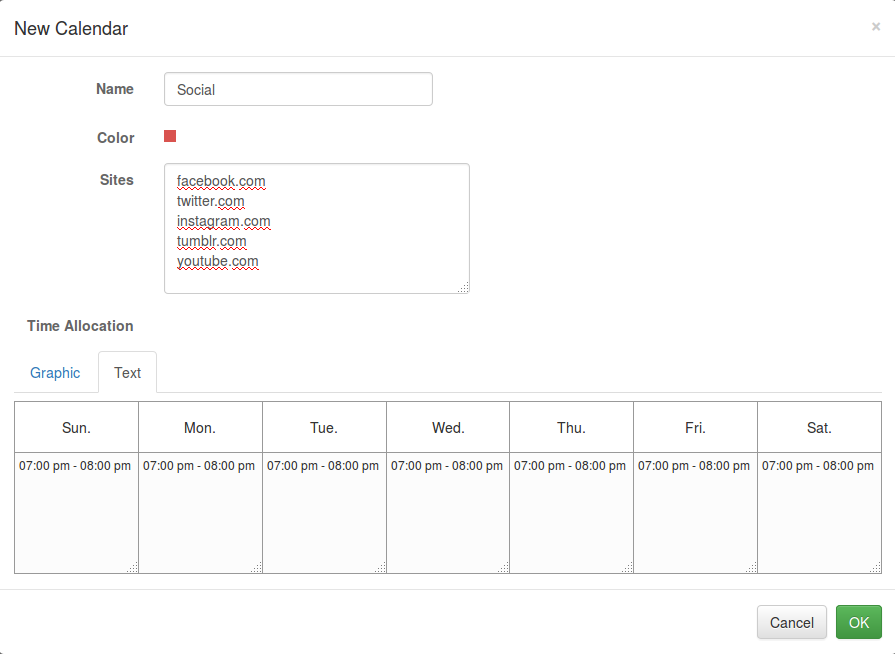Click the Thursday time allocation text box

[571, 512]
